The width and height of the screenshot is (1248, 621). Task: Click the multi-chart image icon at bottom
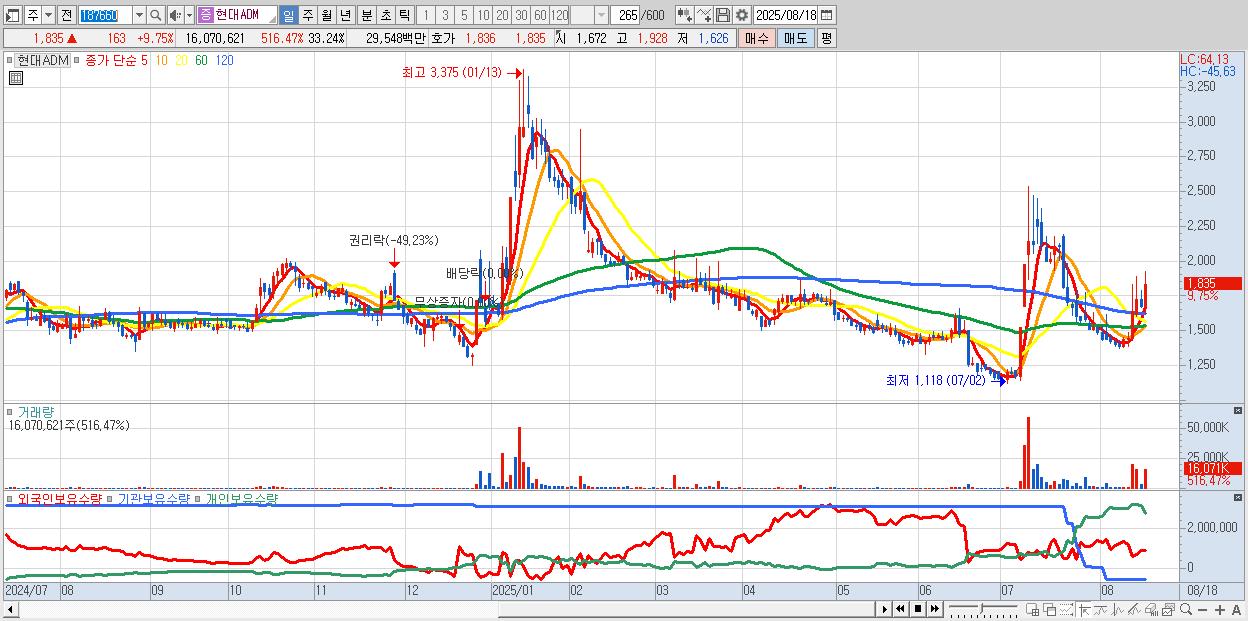point(1168,609)
